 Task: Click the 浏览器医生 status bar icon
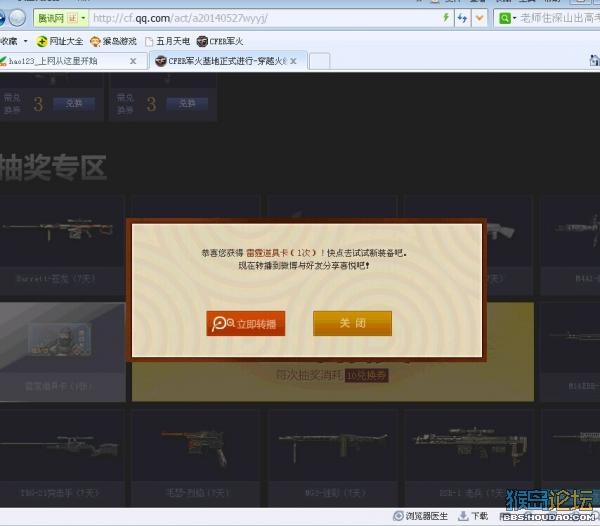pyautogui.click(x=398, y=516)
